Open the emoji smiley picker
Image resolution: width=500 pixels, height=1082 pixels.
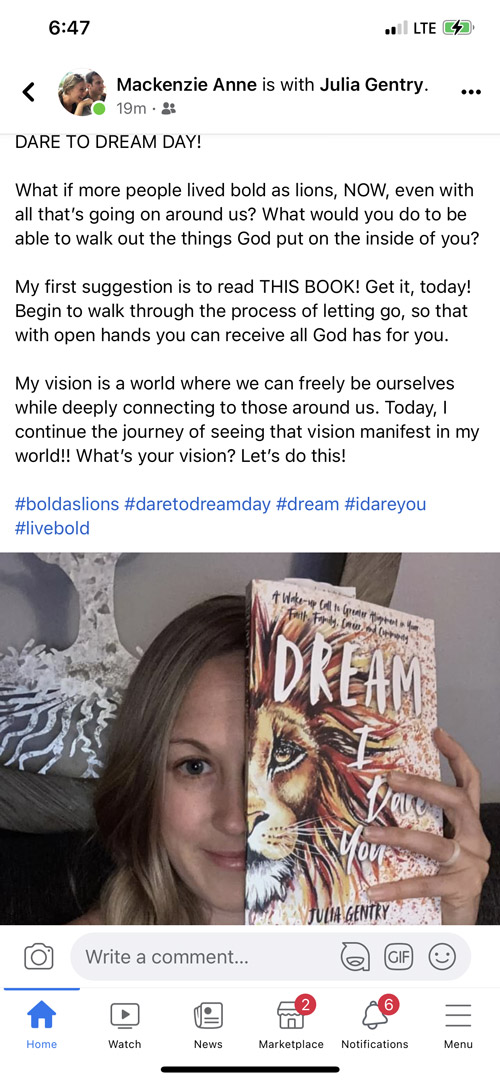pyautogui.click(x=442, y=956)
